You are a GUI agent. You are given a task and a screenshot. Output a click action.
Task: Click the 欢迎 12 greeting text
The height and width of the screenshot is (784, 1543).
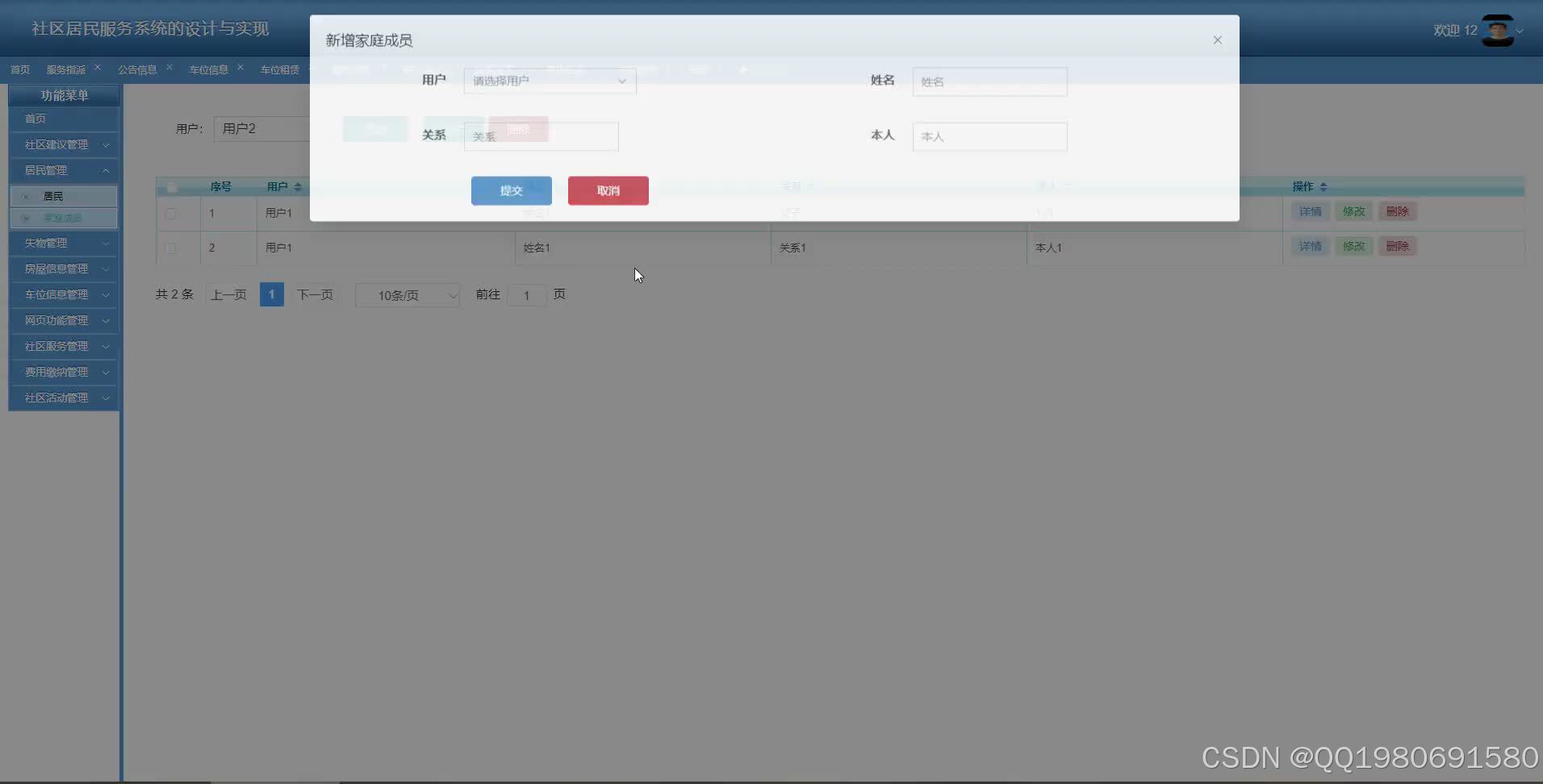pyautogui.click(x=1455, y=31)
